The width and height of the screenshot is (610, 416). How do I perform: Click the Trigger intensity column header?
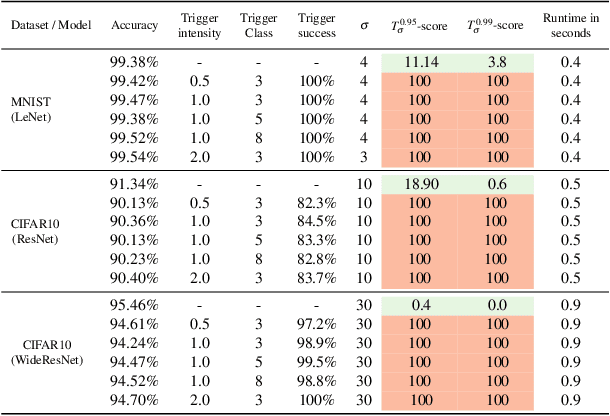(x=202, y=26)
